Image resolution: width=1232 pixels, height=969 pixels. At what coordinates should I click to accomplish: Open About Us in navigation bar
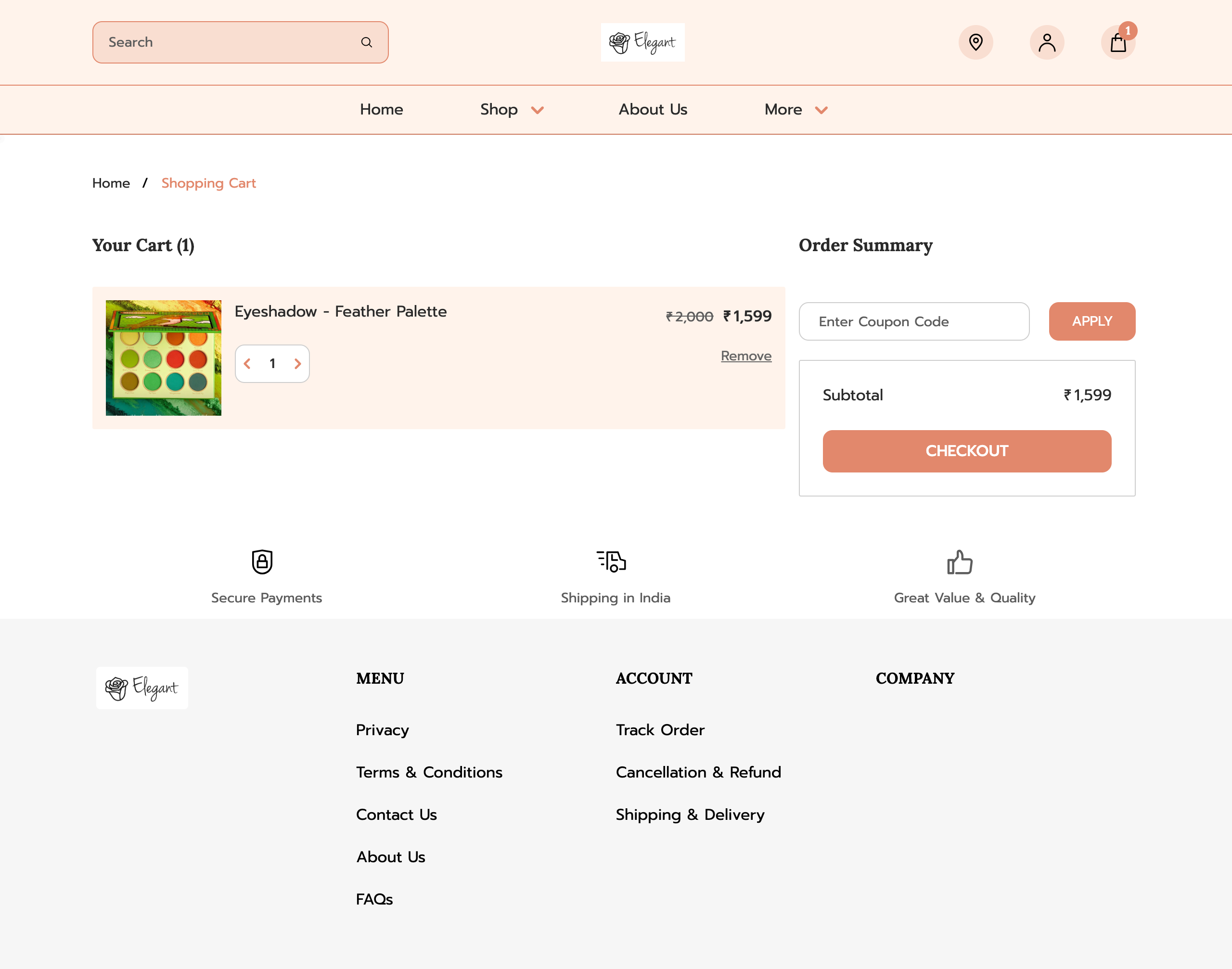click(653, 110)
